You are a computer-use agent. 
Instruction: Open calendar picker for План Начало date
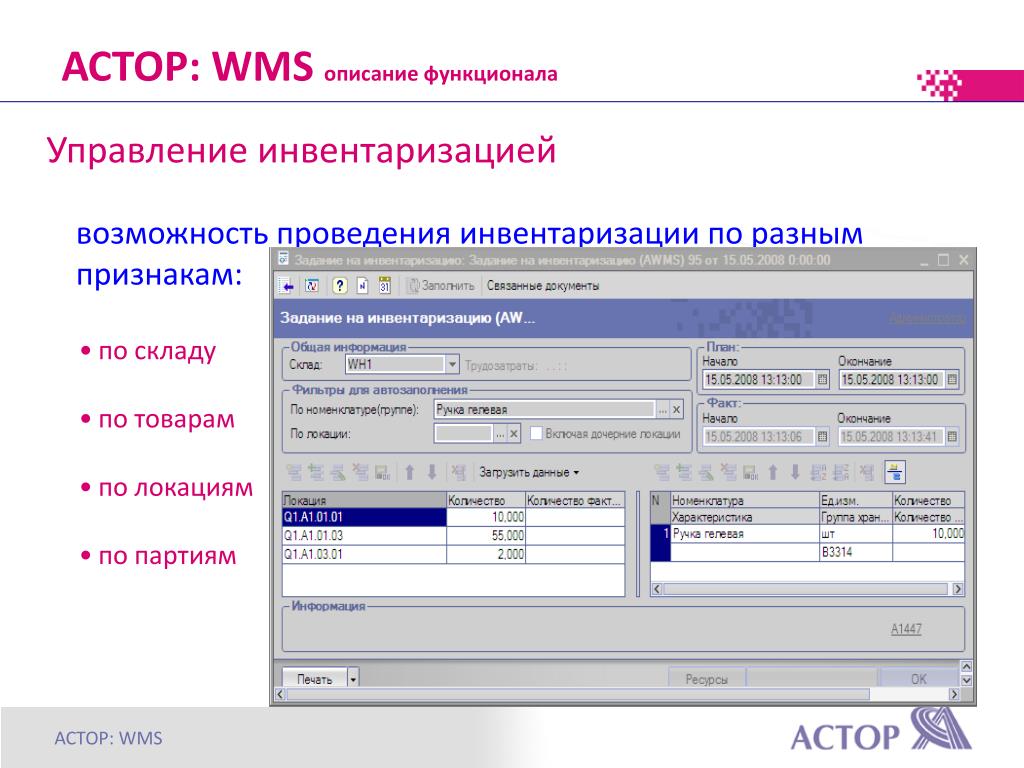pos(822,379)
